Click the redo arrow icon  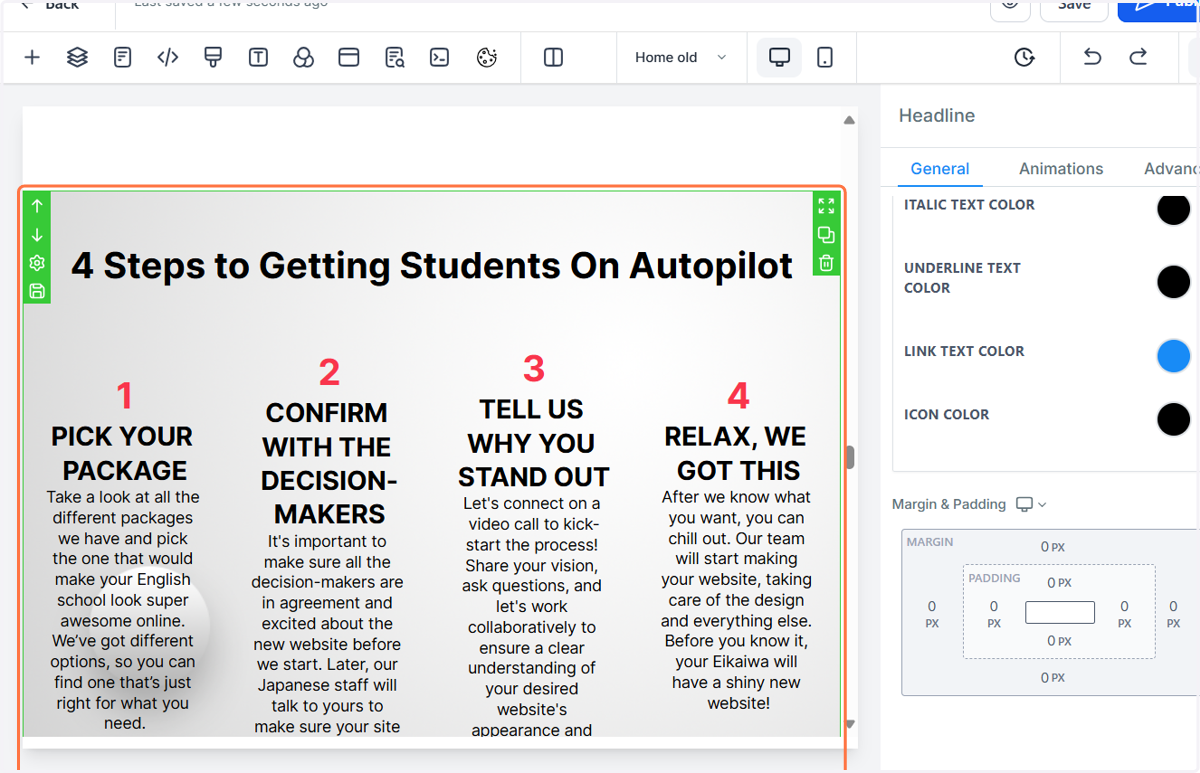click(1138, 57)
